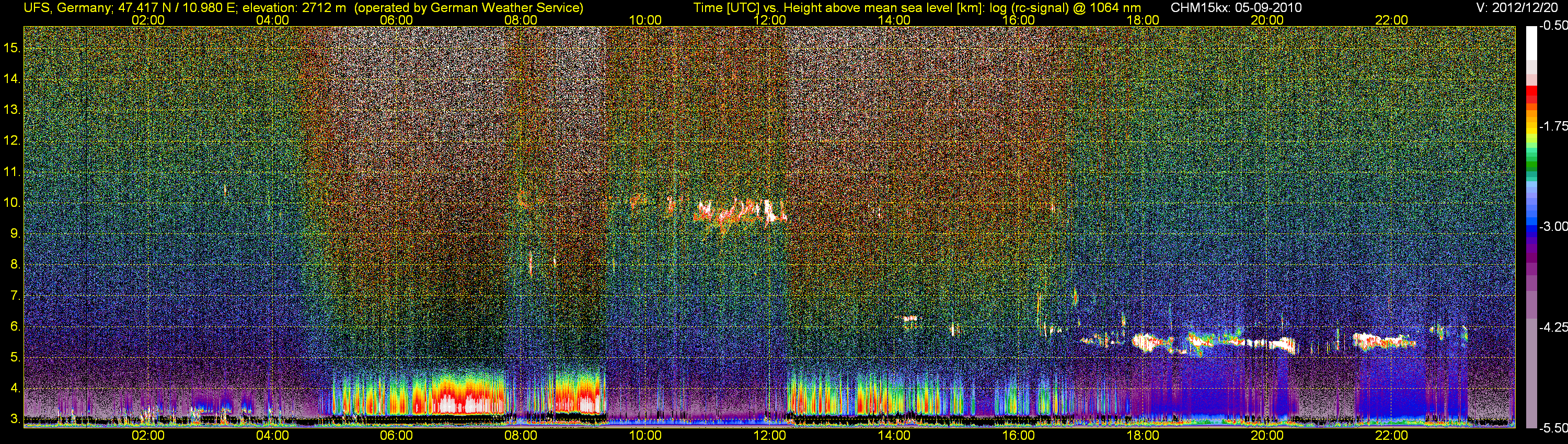Click the 9 km height axis label
This screenshot has width=1568, height=444.
point(15,233)
